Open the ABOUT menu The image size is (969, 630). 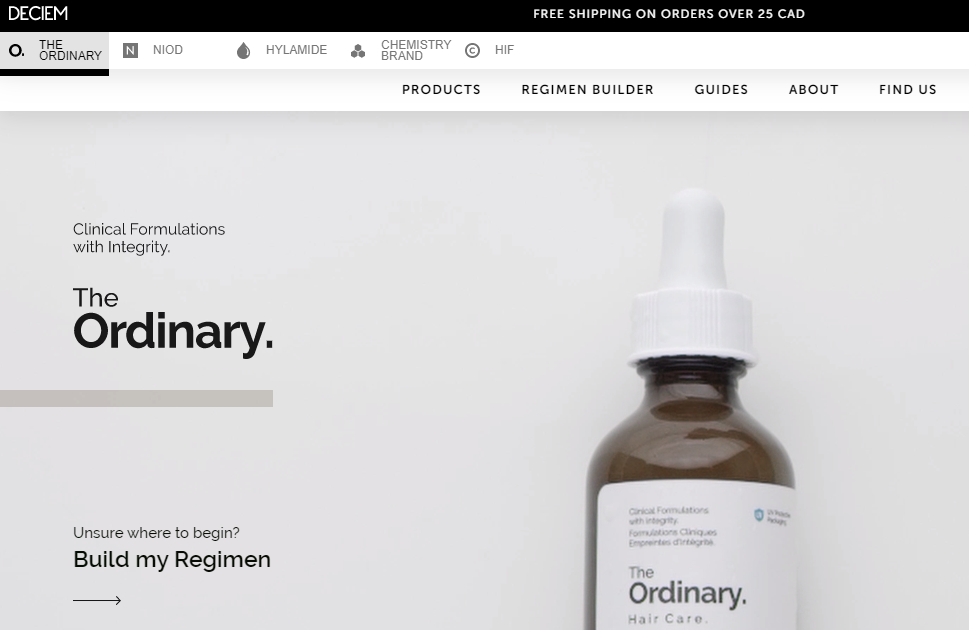point(814,90)
